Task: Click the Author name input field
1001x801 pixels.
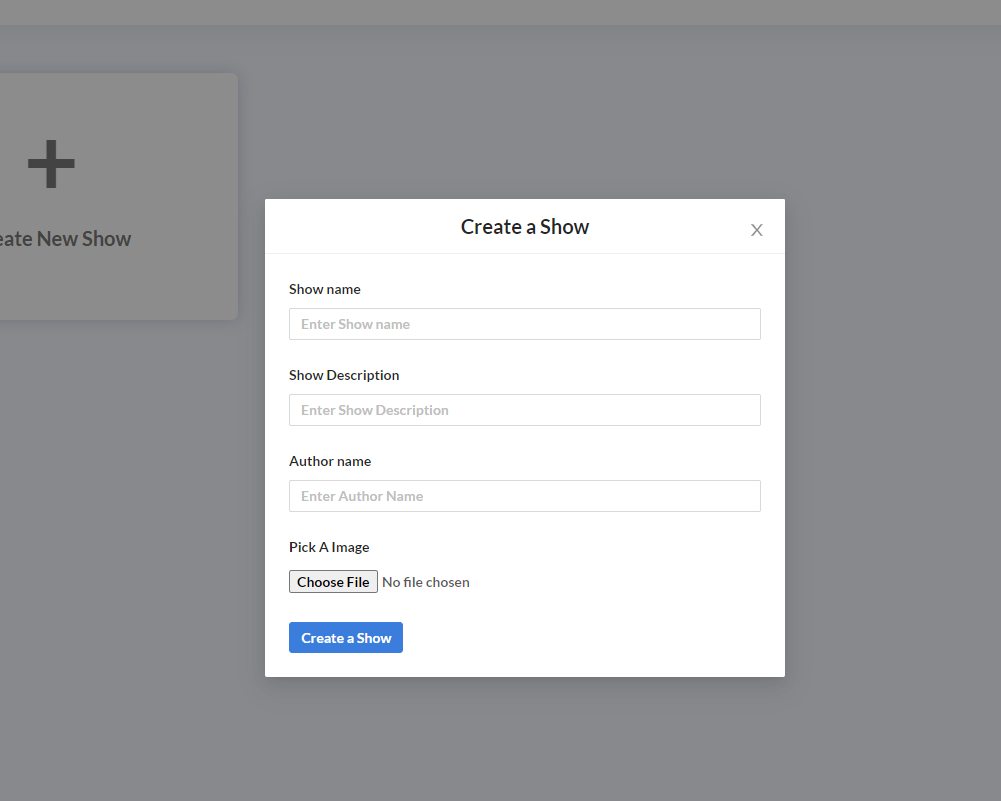Action: (525, 496)
